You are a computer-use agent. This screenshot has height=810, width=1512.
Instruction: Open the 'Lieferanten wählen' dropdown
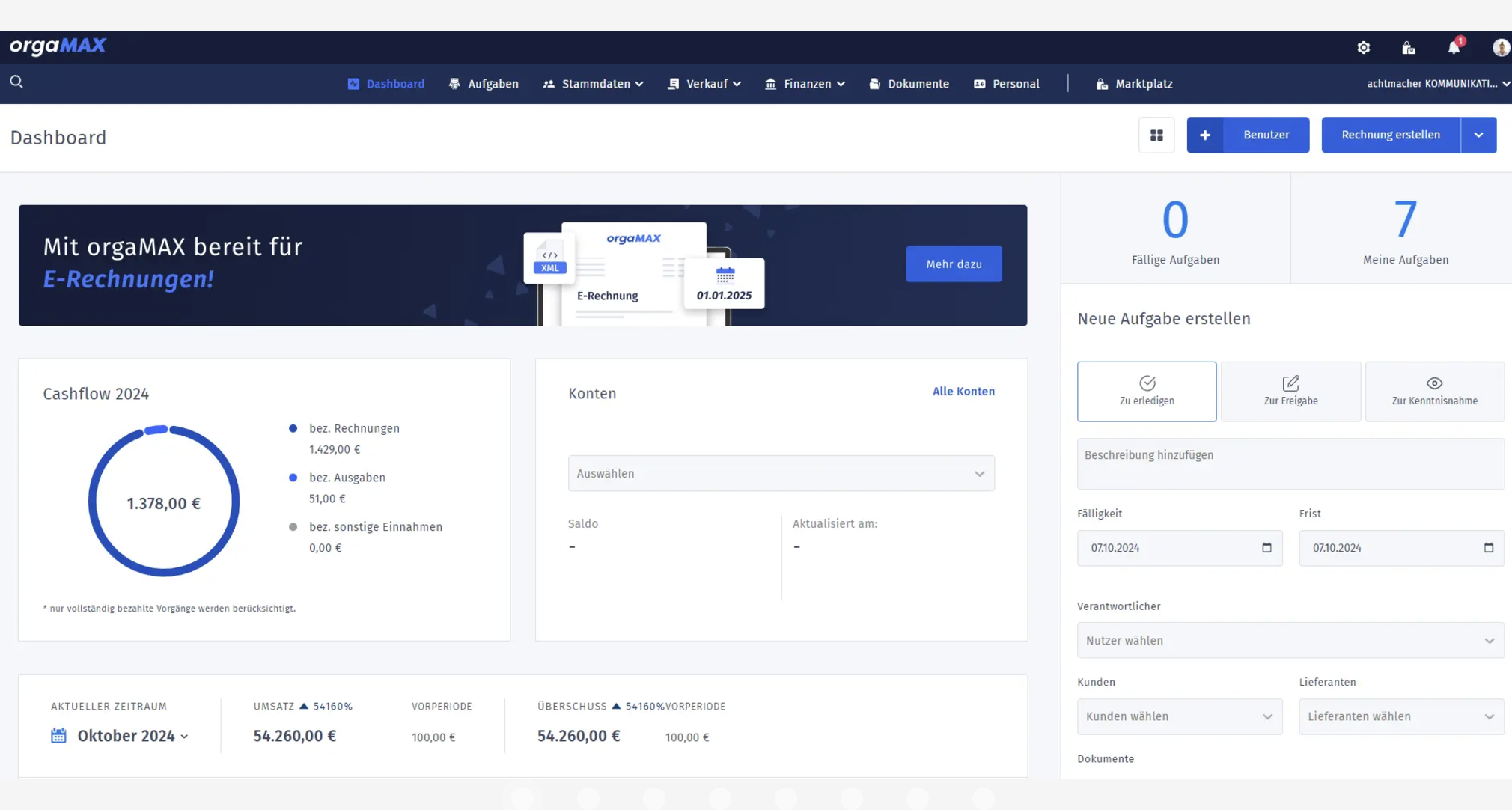(x=1401, y=716)
